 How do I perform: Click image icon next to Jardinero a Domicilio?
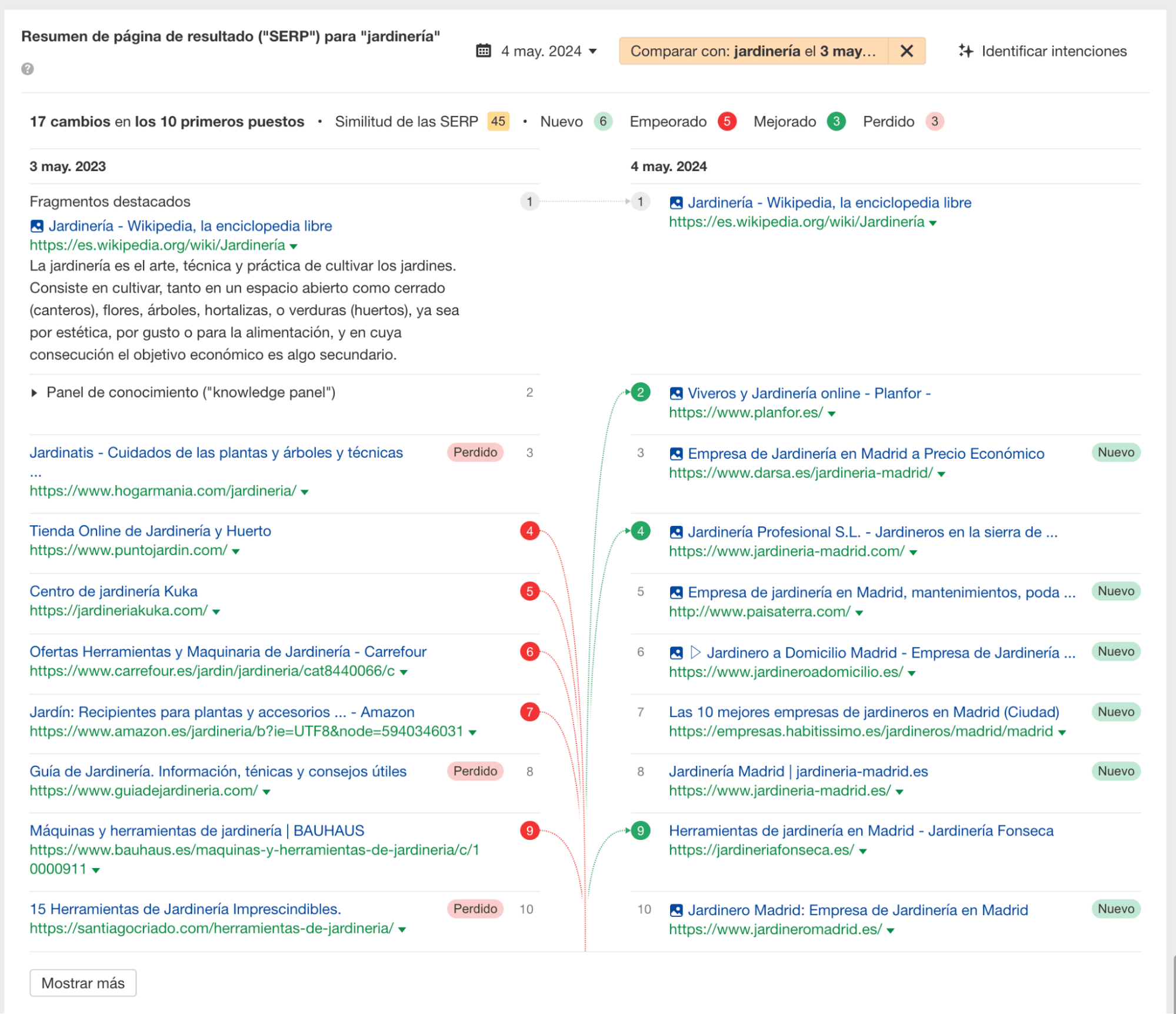point(676,653)
